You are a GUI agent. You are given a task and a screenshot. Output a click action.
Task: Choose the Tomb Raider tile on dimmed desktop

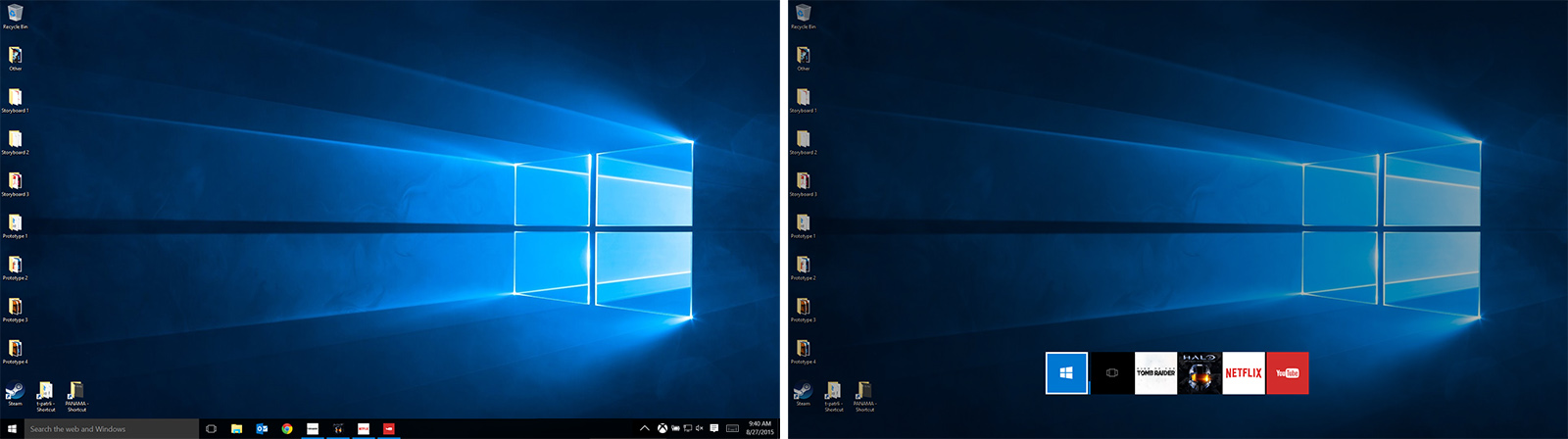[1155, 373]
